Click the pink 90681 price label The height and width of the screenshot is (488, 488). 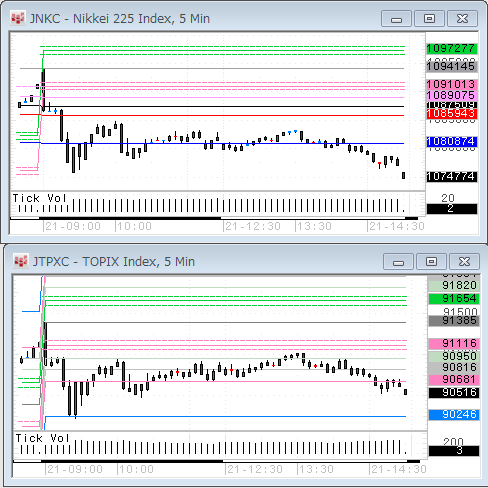click(x=454, y=380)
